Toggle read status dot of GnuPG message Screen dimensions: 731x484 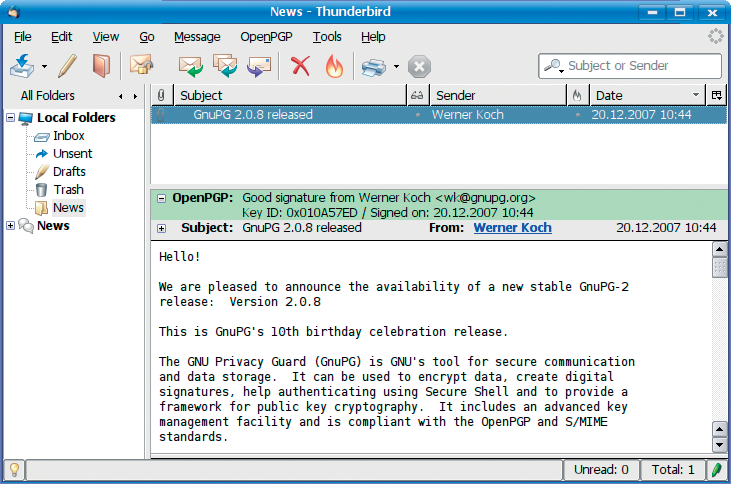[418, 115]
